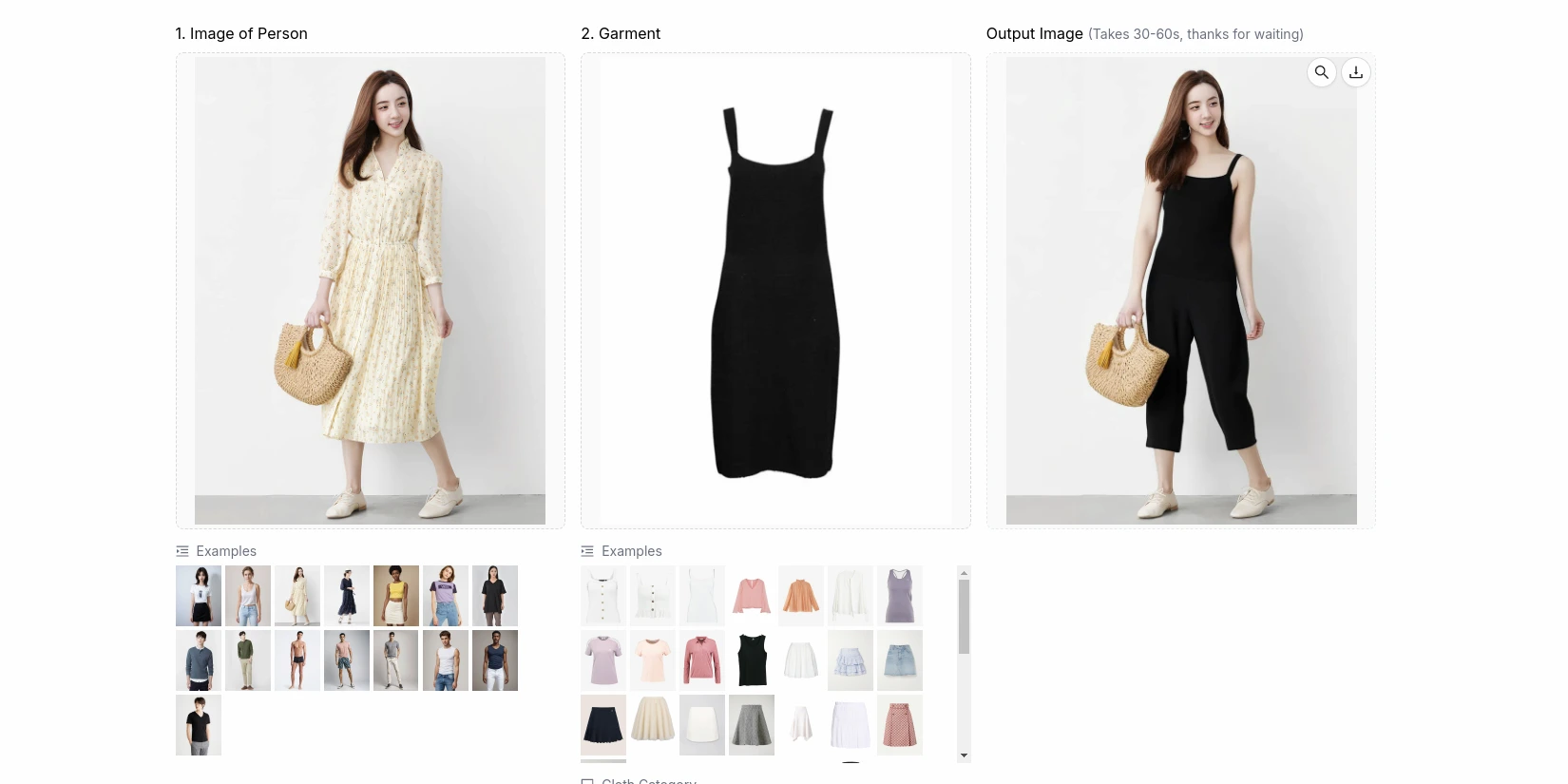Click the magnifier icon on the output image
The image size is (1568, 784).
1321,72
